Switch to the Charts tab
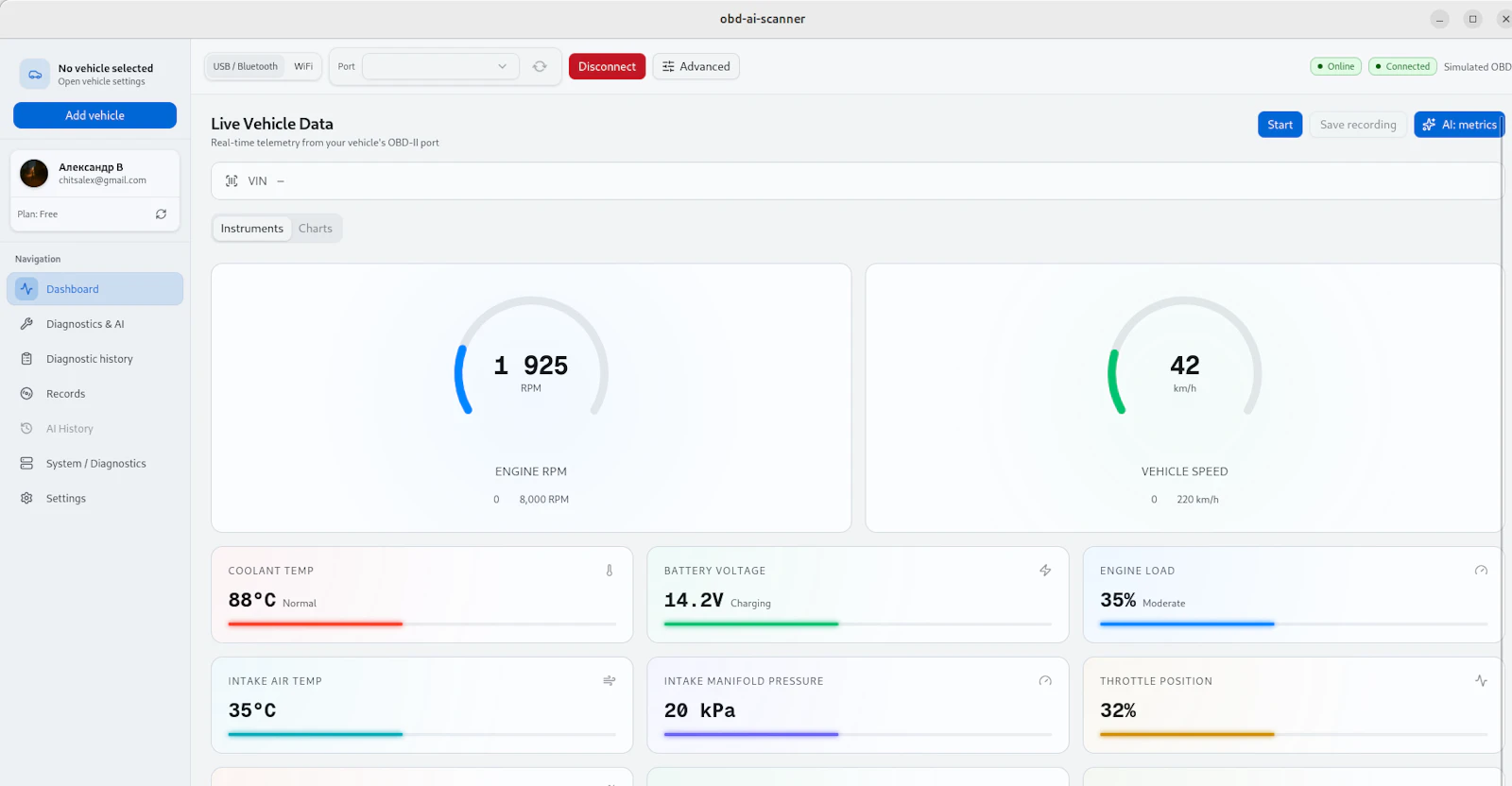The image size is (1512, 786). [x=316, y=229]
